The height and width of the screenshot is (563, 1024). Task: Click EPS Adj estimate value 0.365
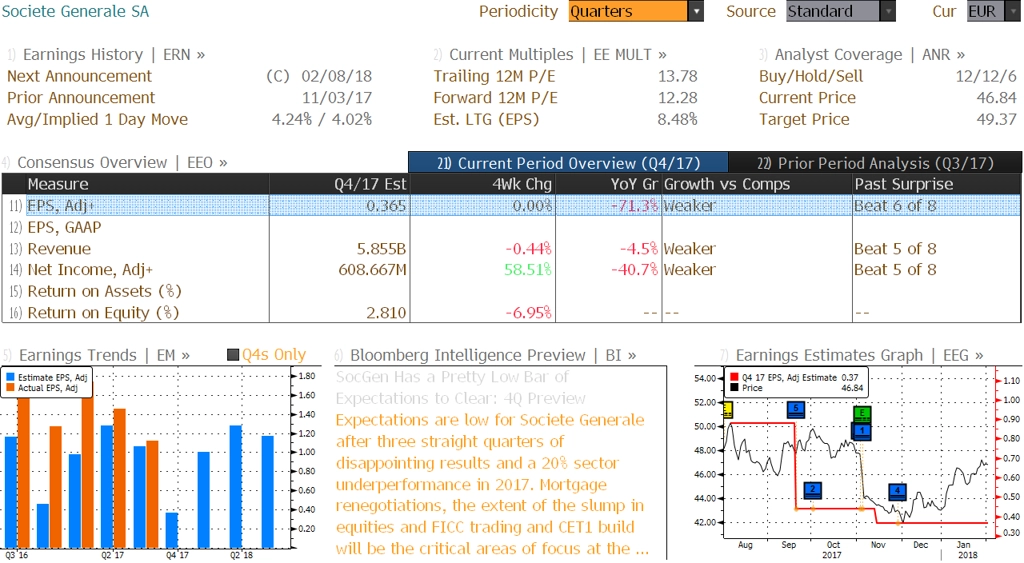(x=386, y=206)
